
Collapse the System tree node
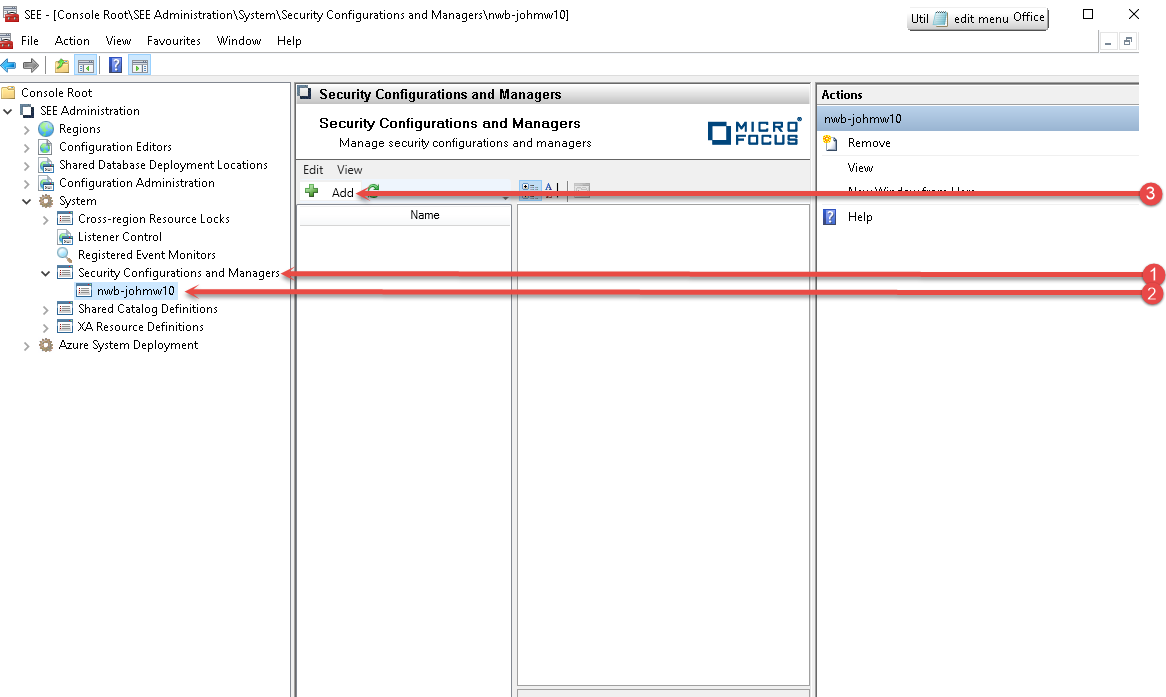pos(27,202)
